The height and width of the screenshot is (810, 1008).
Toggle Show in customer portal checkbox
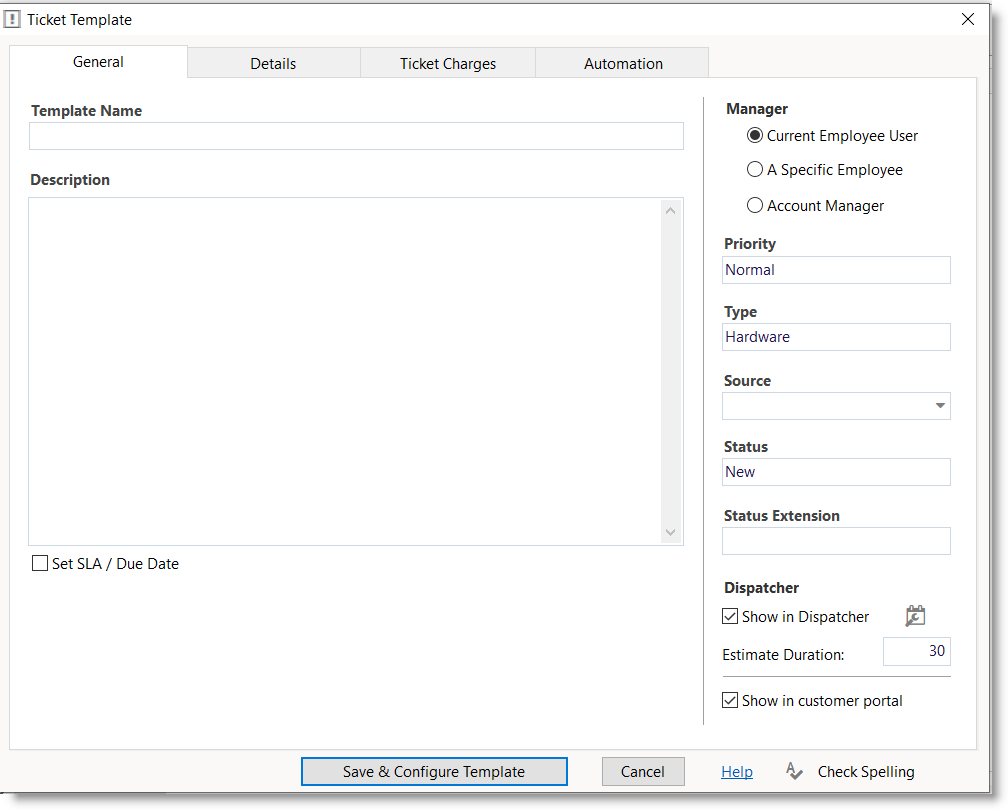pyautogui.click(x=730, y=701)
